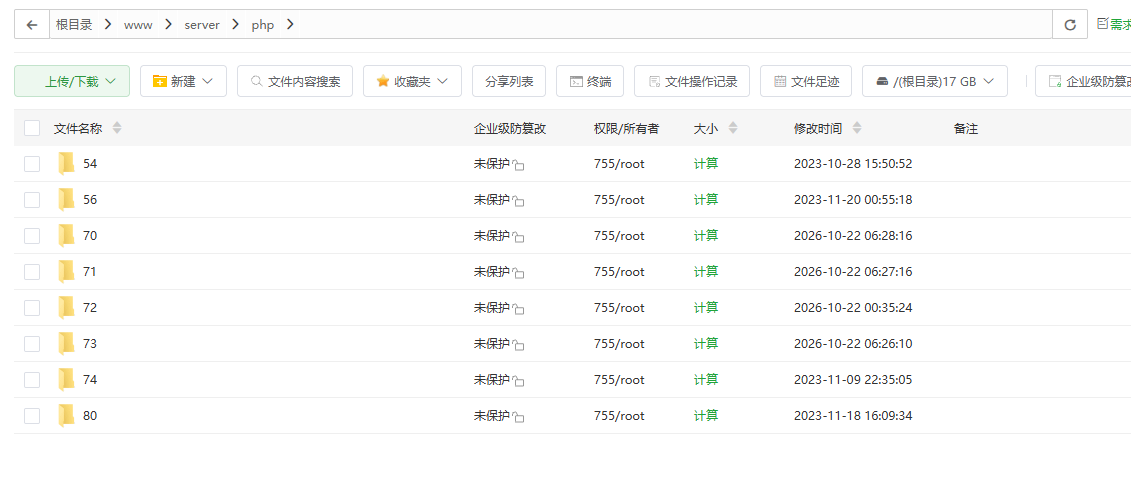Viewport: 1131px width, 498px height.
Task: Open the folder icon for 70
Action: (66, 236)
